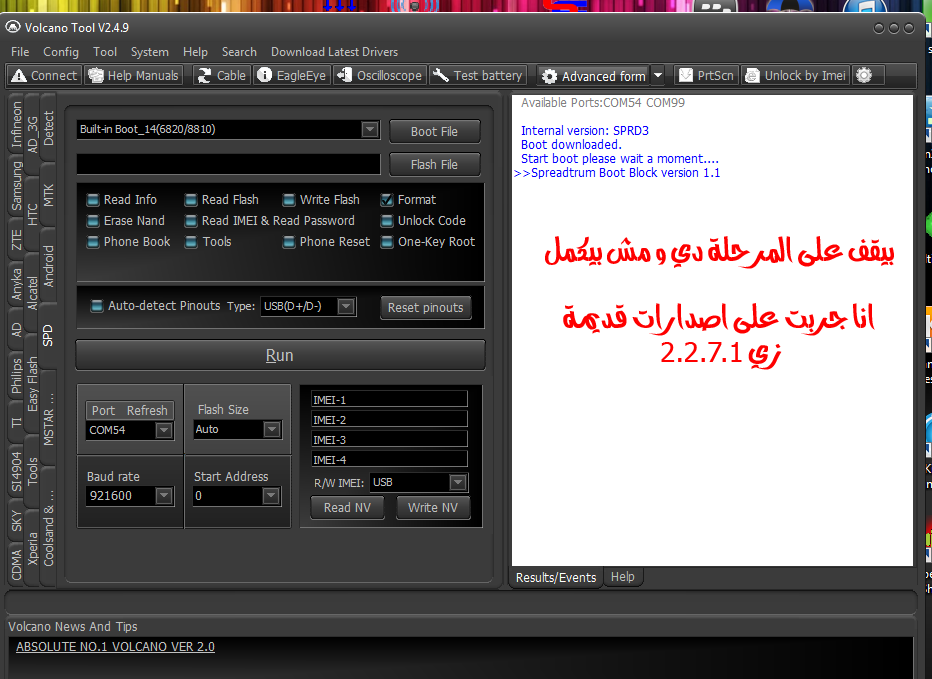The width and height of the screenshot is (932, 679).
Task: Open the Baud rate 921600 dropdown
Action: click(x=163, y=496)
